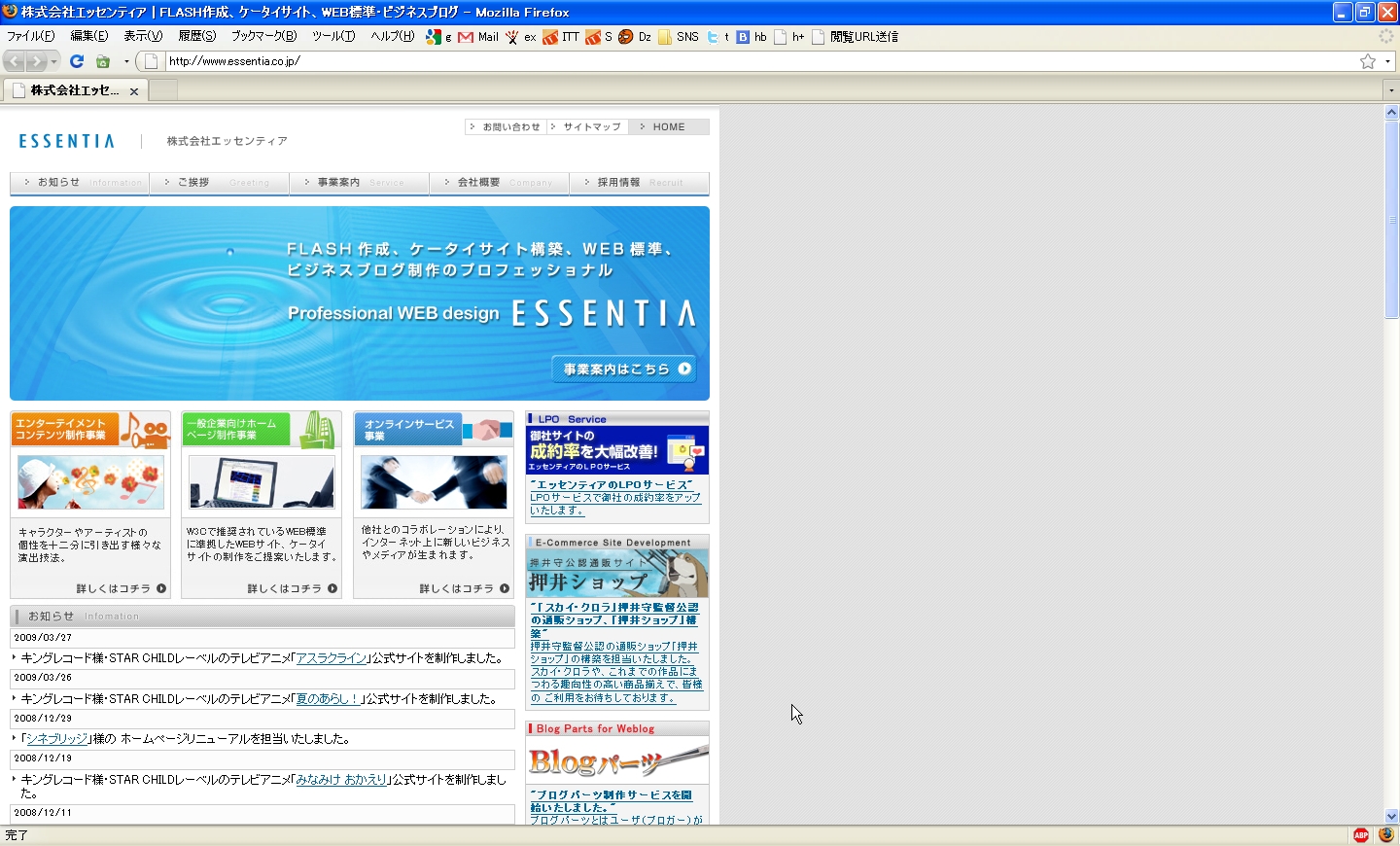Click the Forward navigation arrow
The image size is (1400, 846).
[x=36, y=61]
